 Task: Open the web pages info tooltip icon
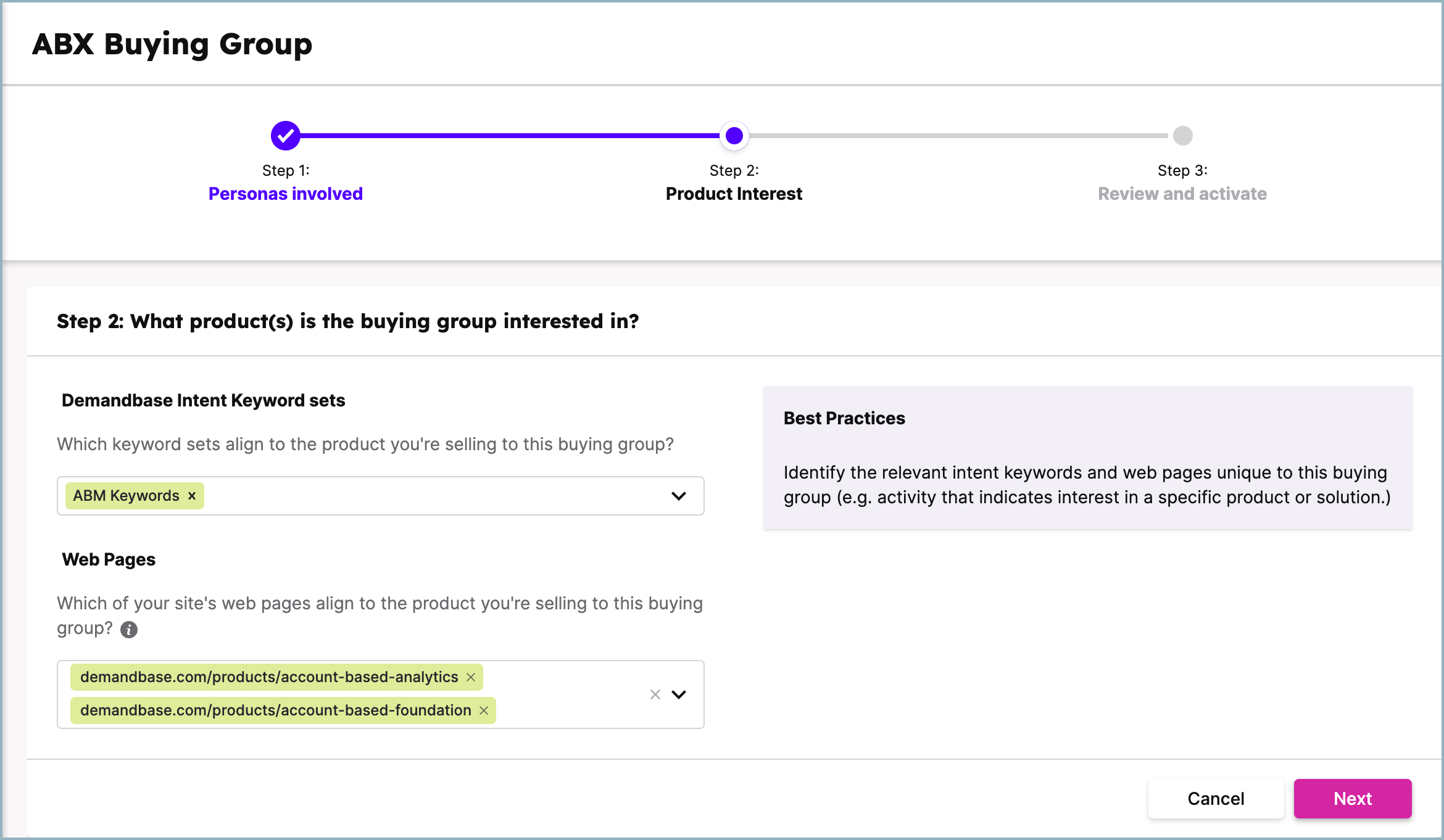[x=129, y=630]
